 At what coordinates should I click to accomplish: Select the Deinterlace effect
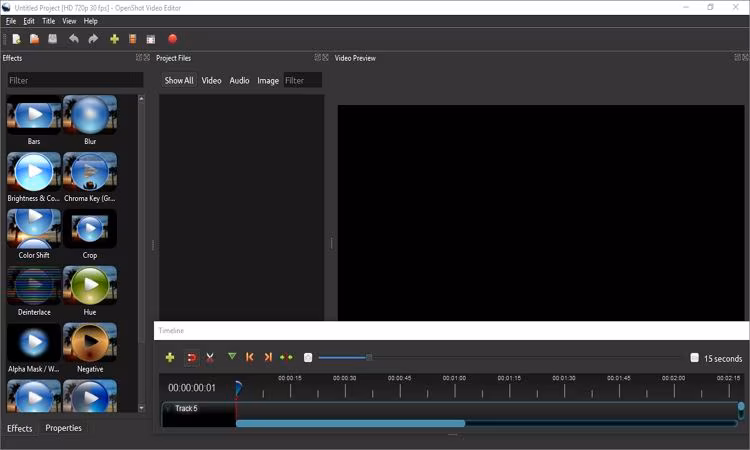[34, 291]
